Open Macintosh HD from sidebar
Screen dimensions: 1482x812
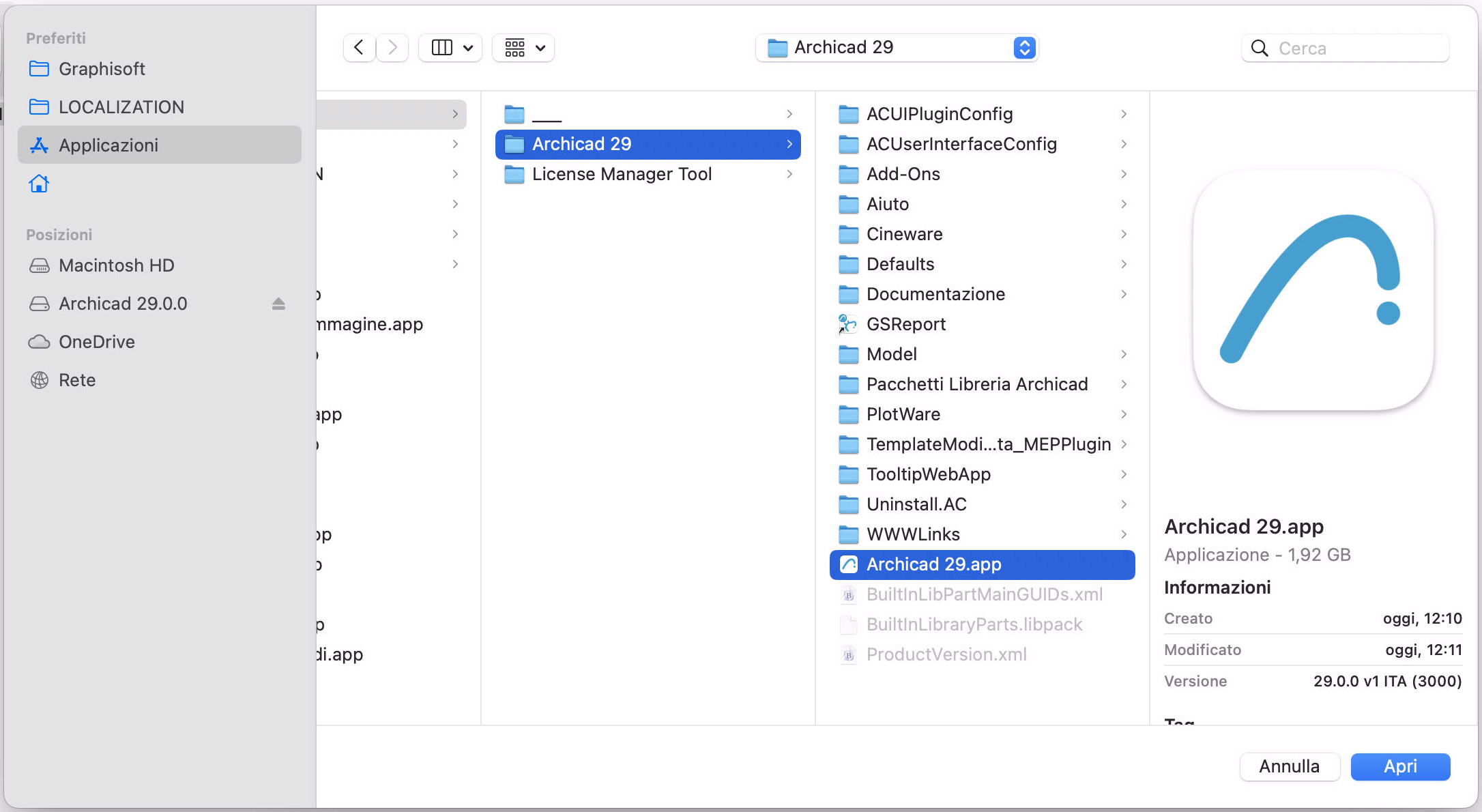tap(116, 265)
